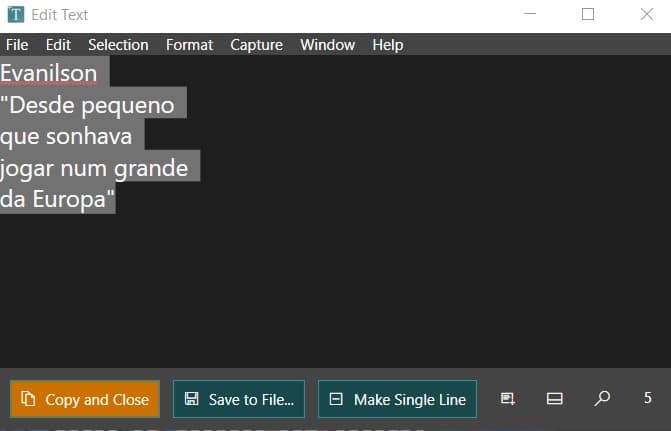Image resolution: width=671 pixels, height=431 pixels.
Task: Open search with the magnifier icon
Action: tap(602, 399)
